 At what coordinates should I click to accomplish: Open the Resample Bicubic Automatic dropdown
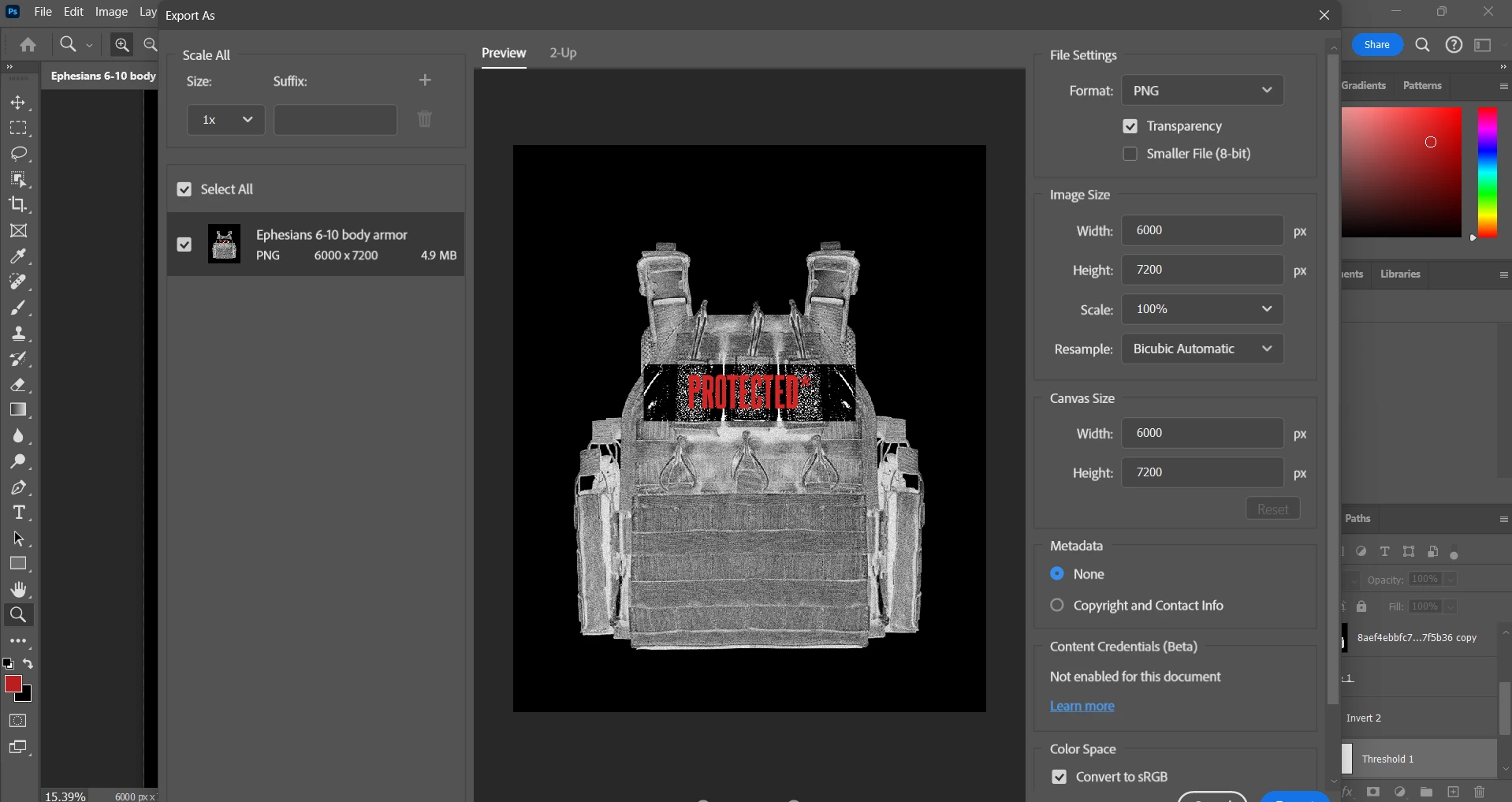1203,349
